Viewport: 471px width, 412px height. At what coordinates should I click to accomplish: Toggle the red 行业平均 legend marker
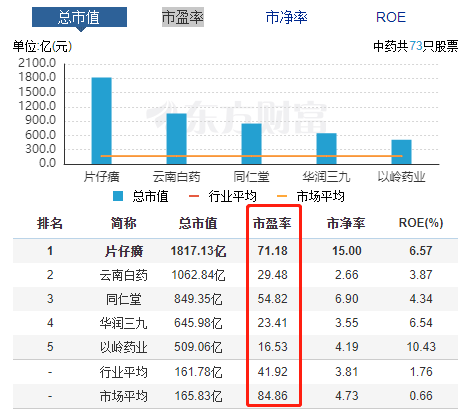[194, 196]
